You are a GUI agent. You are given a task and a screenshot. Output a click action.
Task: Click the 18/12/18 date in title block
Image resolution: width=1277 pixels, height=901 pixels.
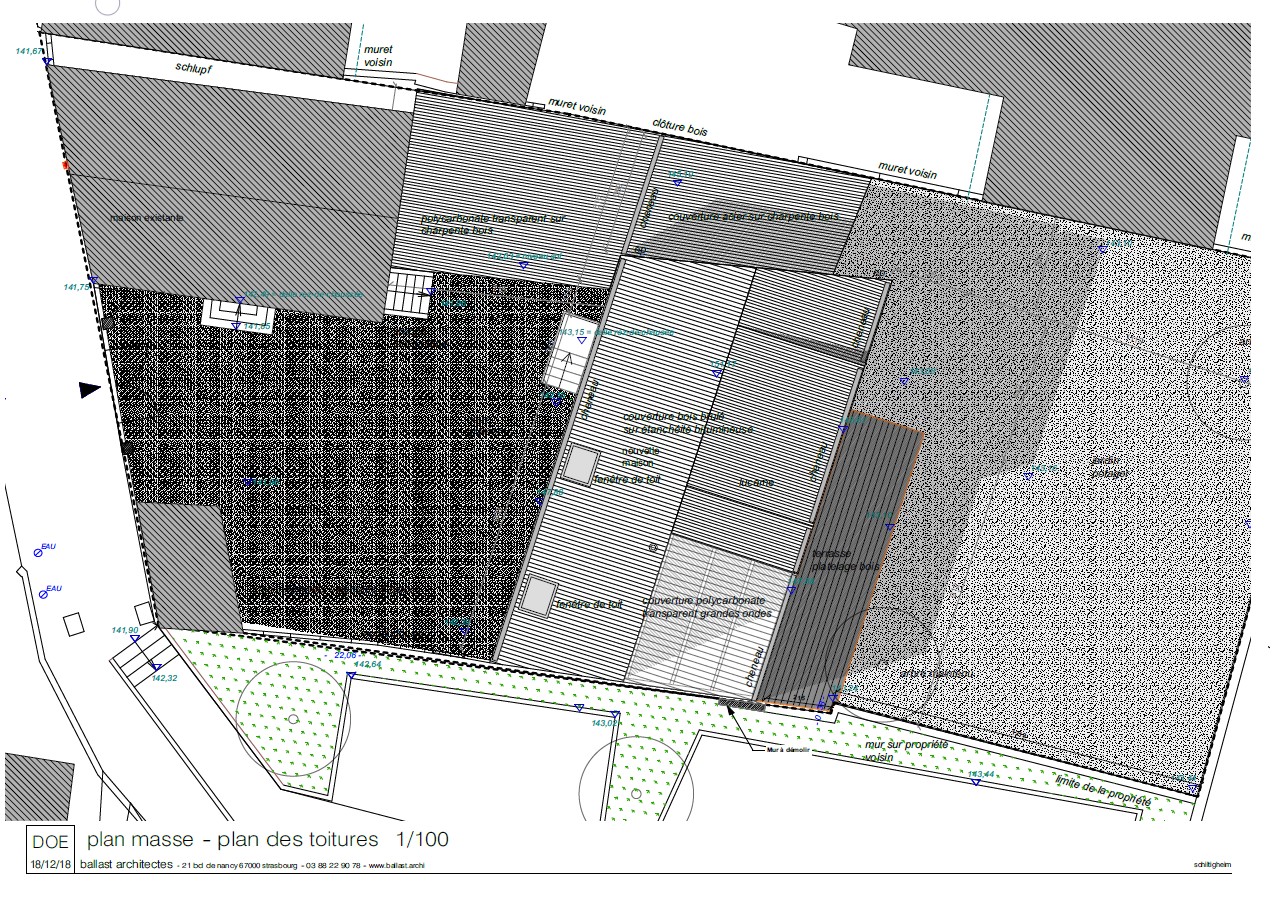pyautogui.click(x=50, y=864)
